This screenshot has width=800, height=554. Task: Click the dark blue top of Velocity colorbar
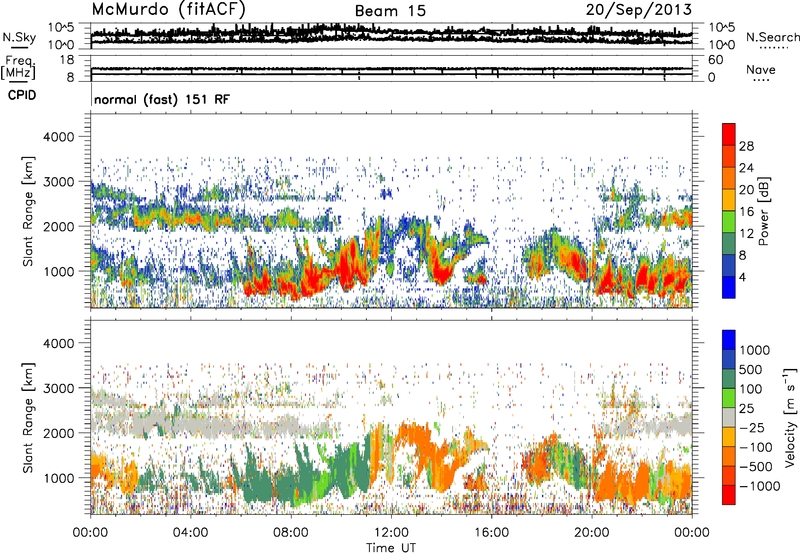[729, 340]
